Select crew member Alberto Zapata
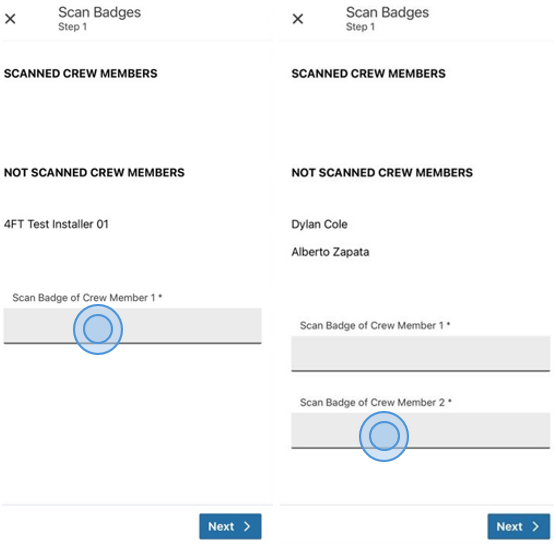This screenshot has width=556, height=555. pyautogui.click(x=330, y=252)
